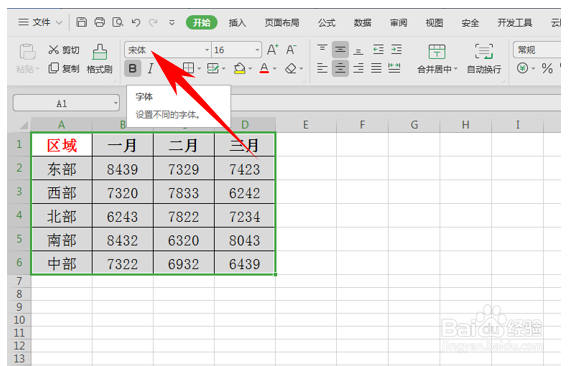Click the distributed alignment icon

(394, 68)
